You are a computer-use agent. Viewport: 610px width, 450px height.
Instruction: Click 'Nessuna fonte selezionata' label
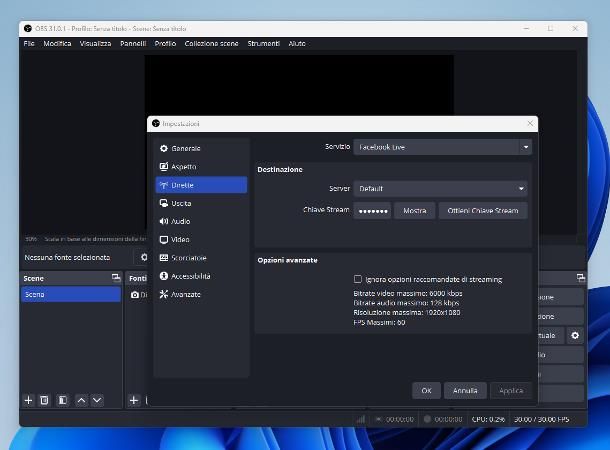click(67, 257)
